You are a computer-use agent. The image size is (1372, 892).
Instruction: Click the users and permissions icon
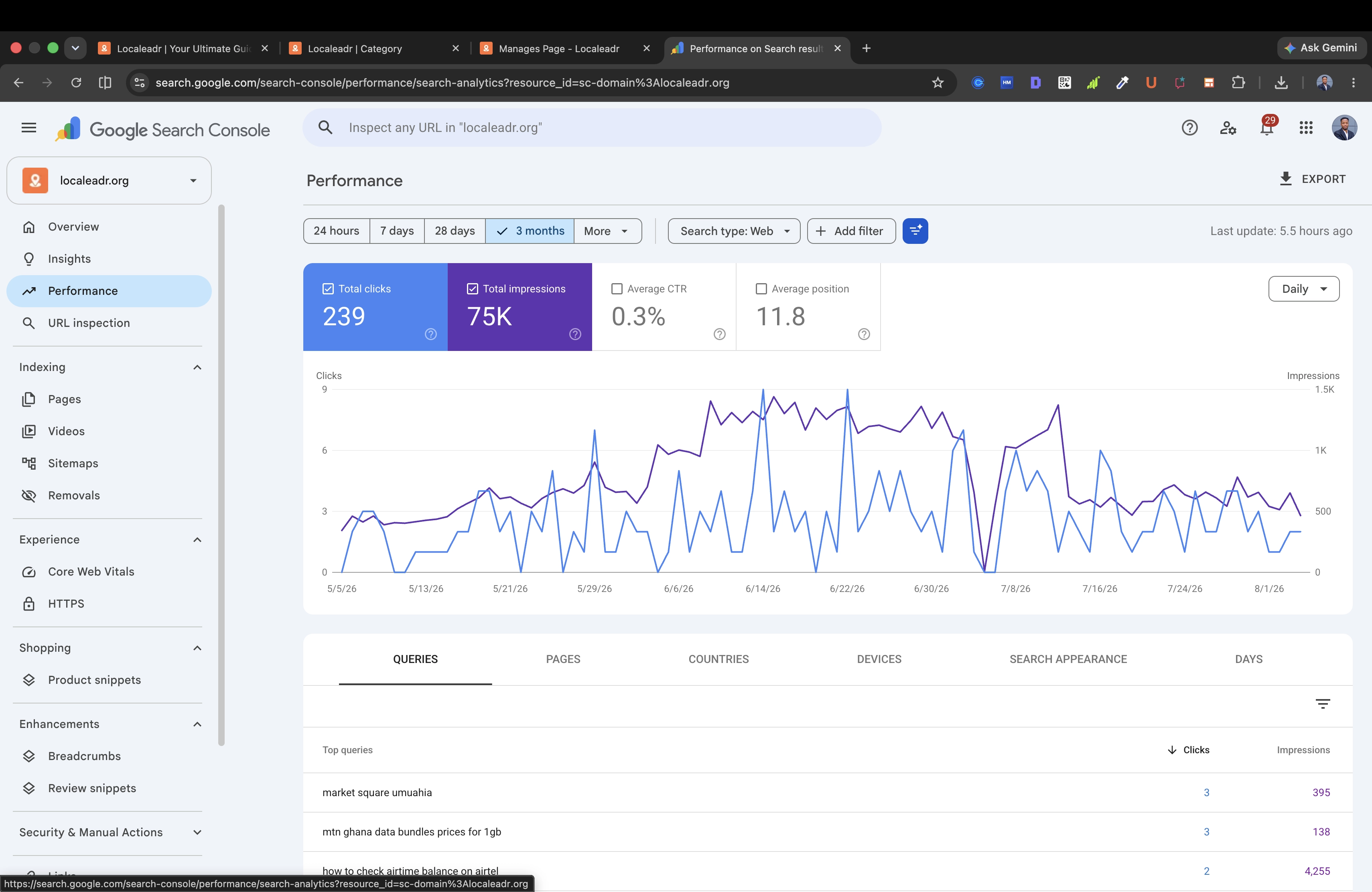(1228, 128)
